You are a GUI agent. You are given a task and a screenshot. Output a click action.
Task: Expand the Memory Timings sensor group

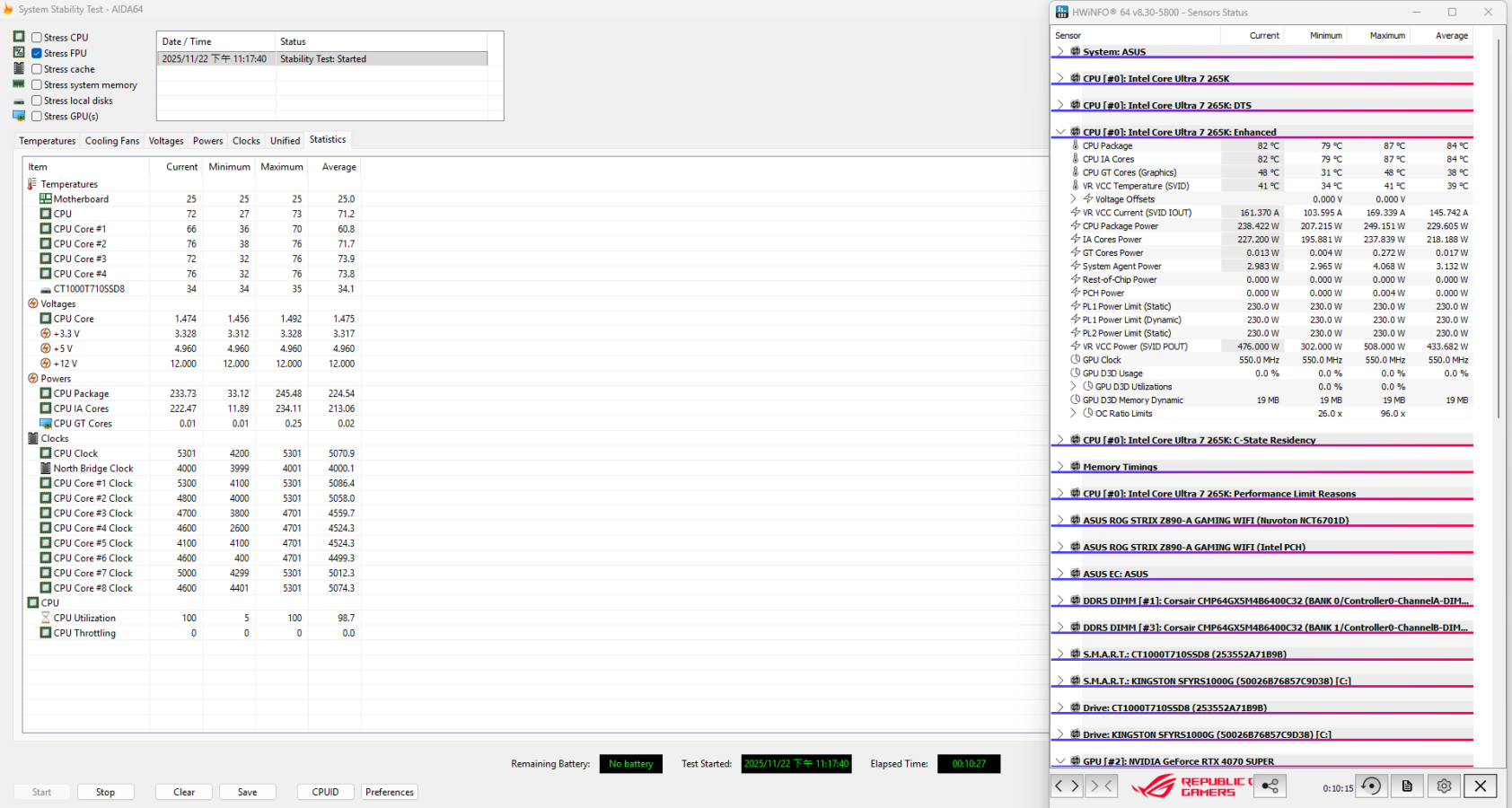coord(1060,467)
